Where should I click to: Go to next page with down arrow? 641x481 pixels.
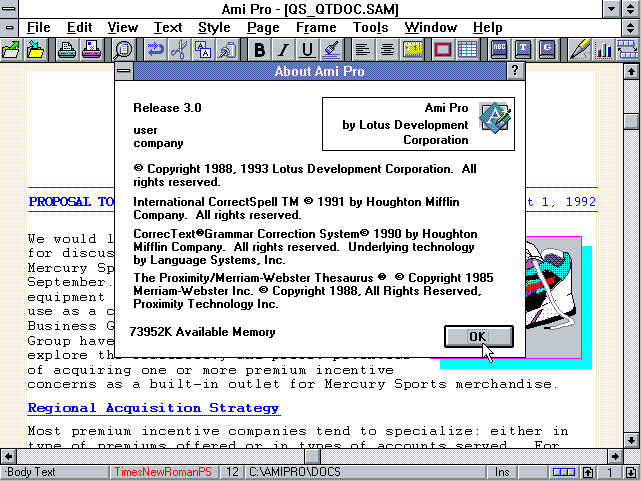(631, 472)
